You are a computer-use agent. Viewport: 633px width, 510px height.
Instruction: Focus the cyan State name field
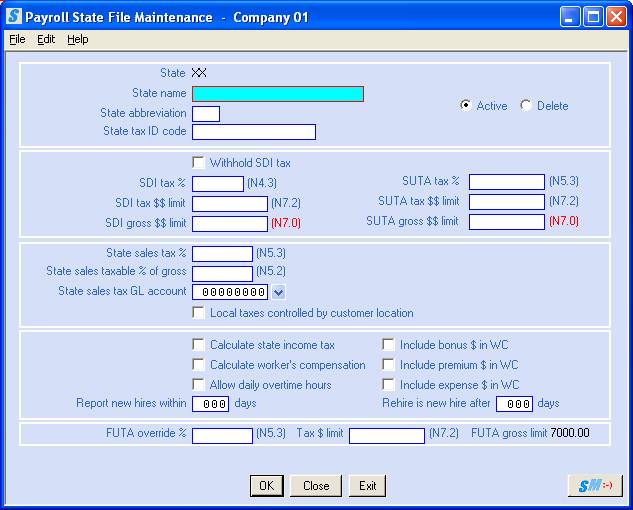coord(278,94)
